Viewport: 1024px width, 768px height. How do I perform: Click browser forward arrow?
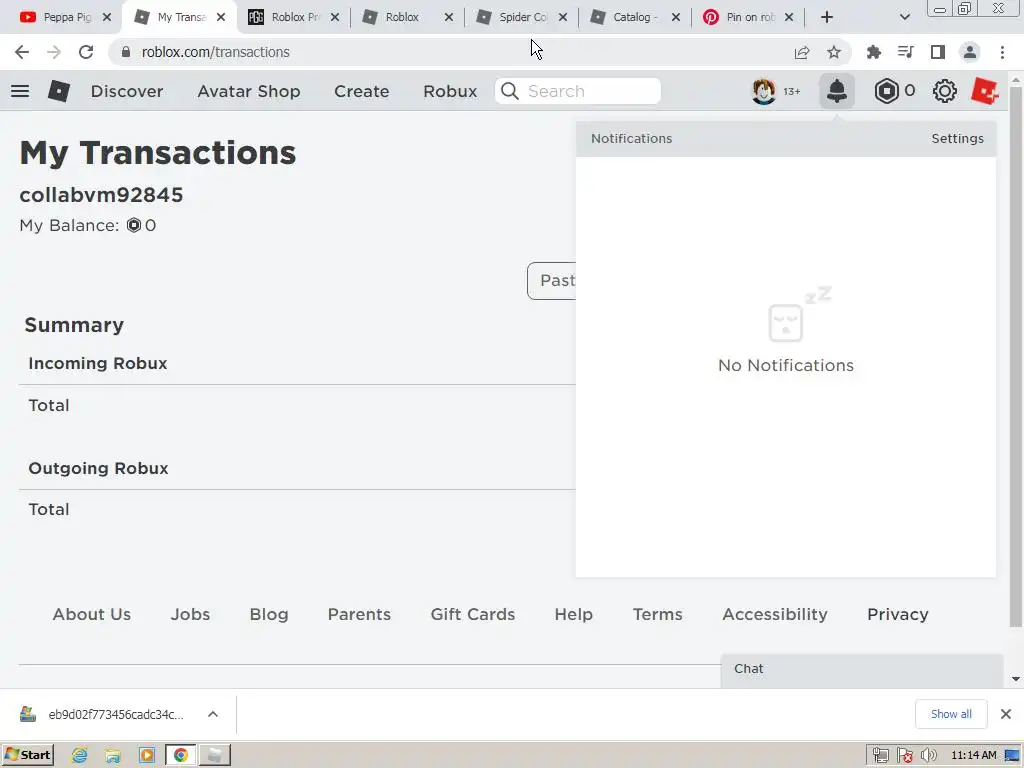pyautogui.click(x=54, y=52)
